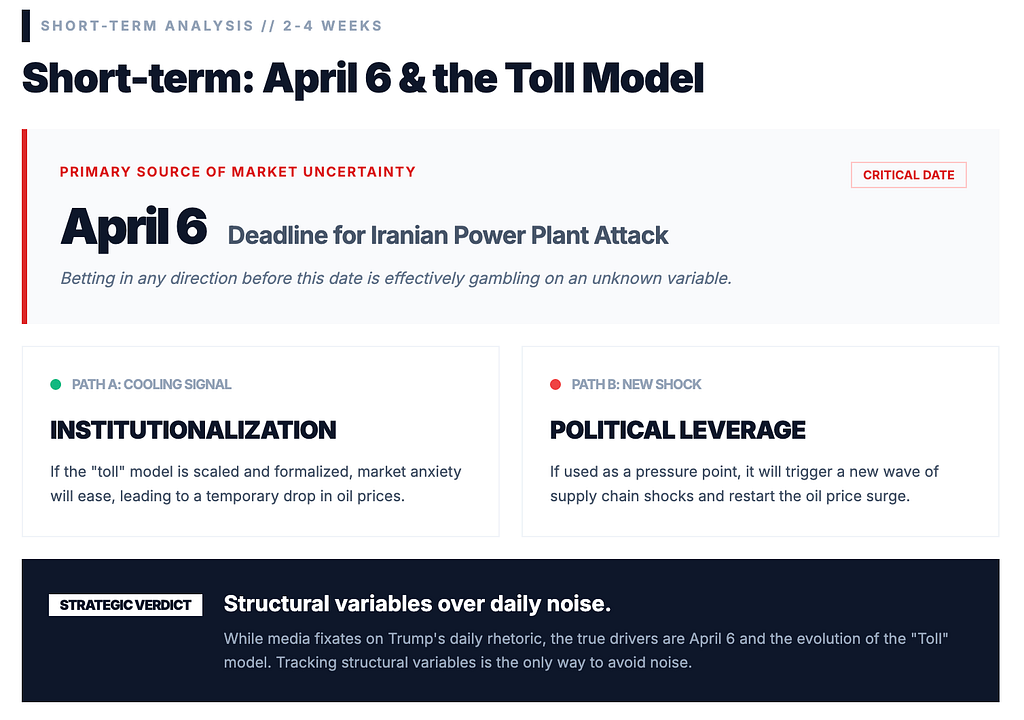Click the STRATEGIC VERDICT label
The image size is (1024, 720).
tap(125, 605)
